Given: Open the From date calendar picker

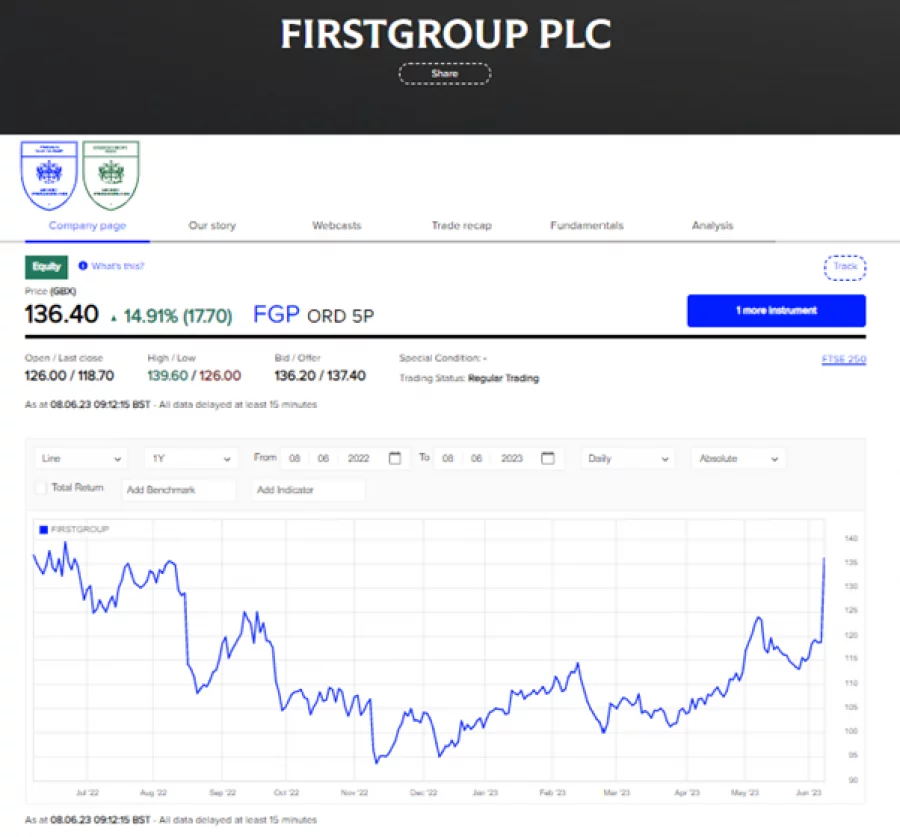Looking at the screenshot, I should pos(395,458).
